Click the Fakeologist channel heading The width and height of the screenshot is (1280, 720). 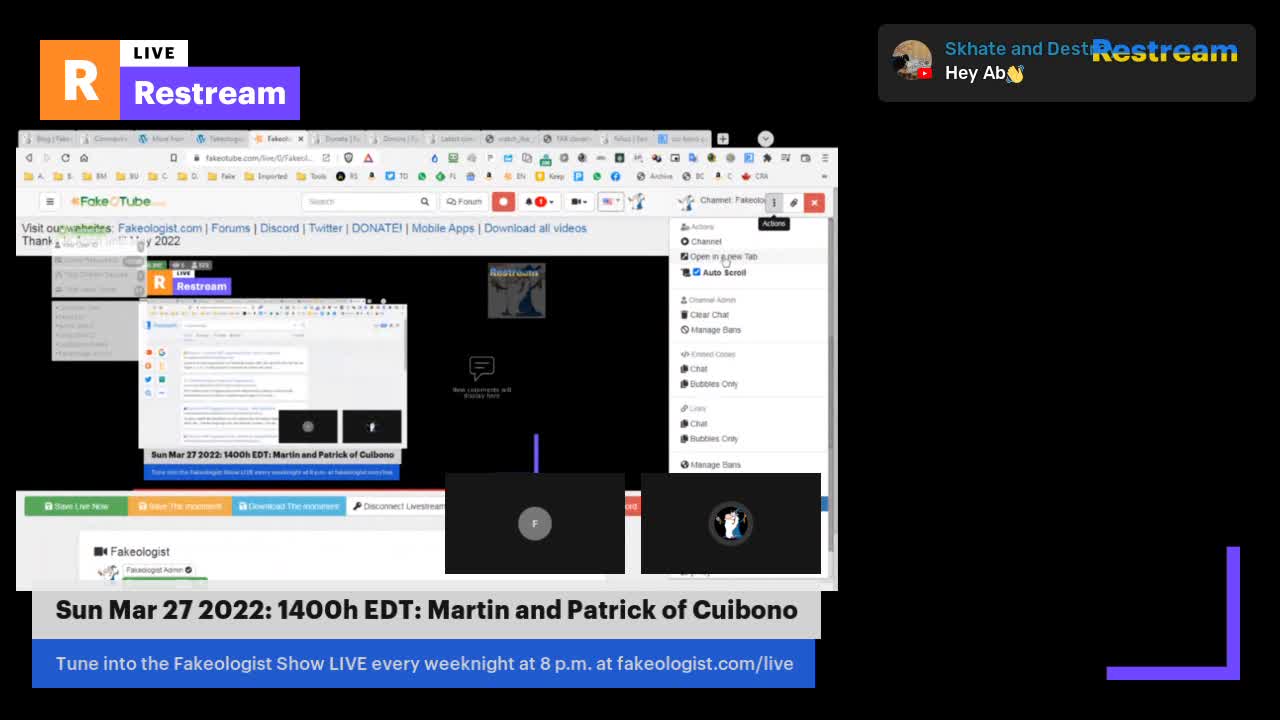[x=132, y=552]
